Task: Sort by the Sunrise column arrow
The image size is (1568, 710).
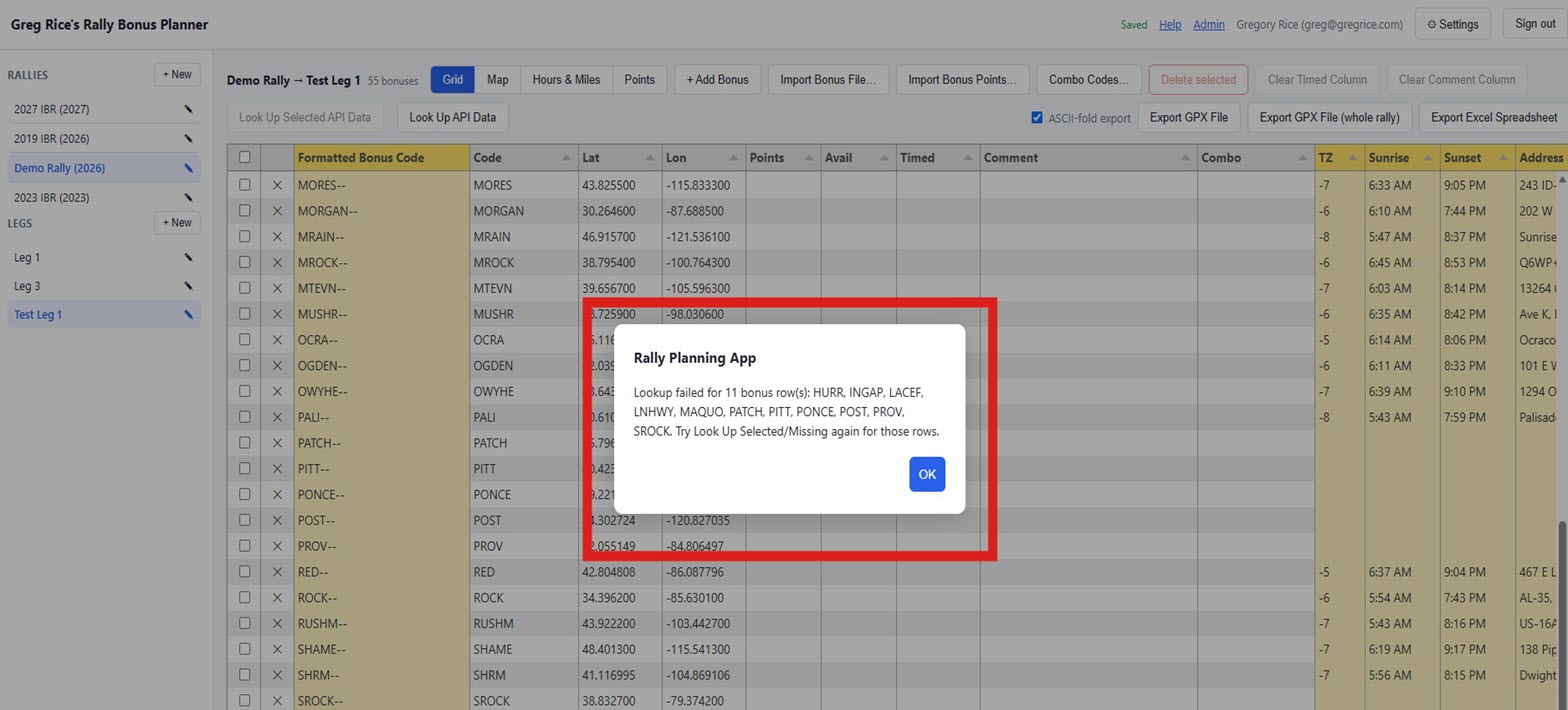Action: point(1427,158)
